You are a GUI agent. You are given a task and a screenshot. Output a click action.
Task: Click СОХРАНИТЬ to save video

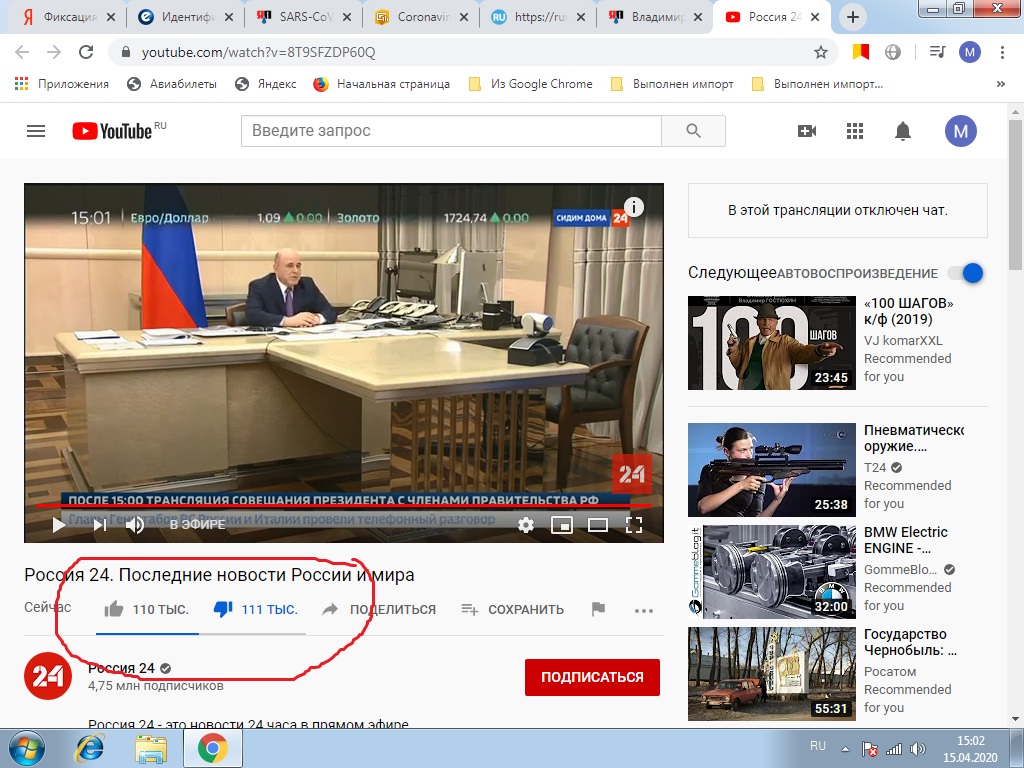coord(512,609)
